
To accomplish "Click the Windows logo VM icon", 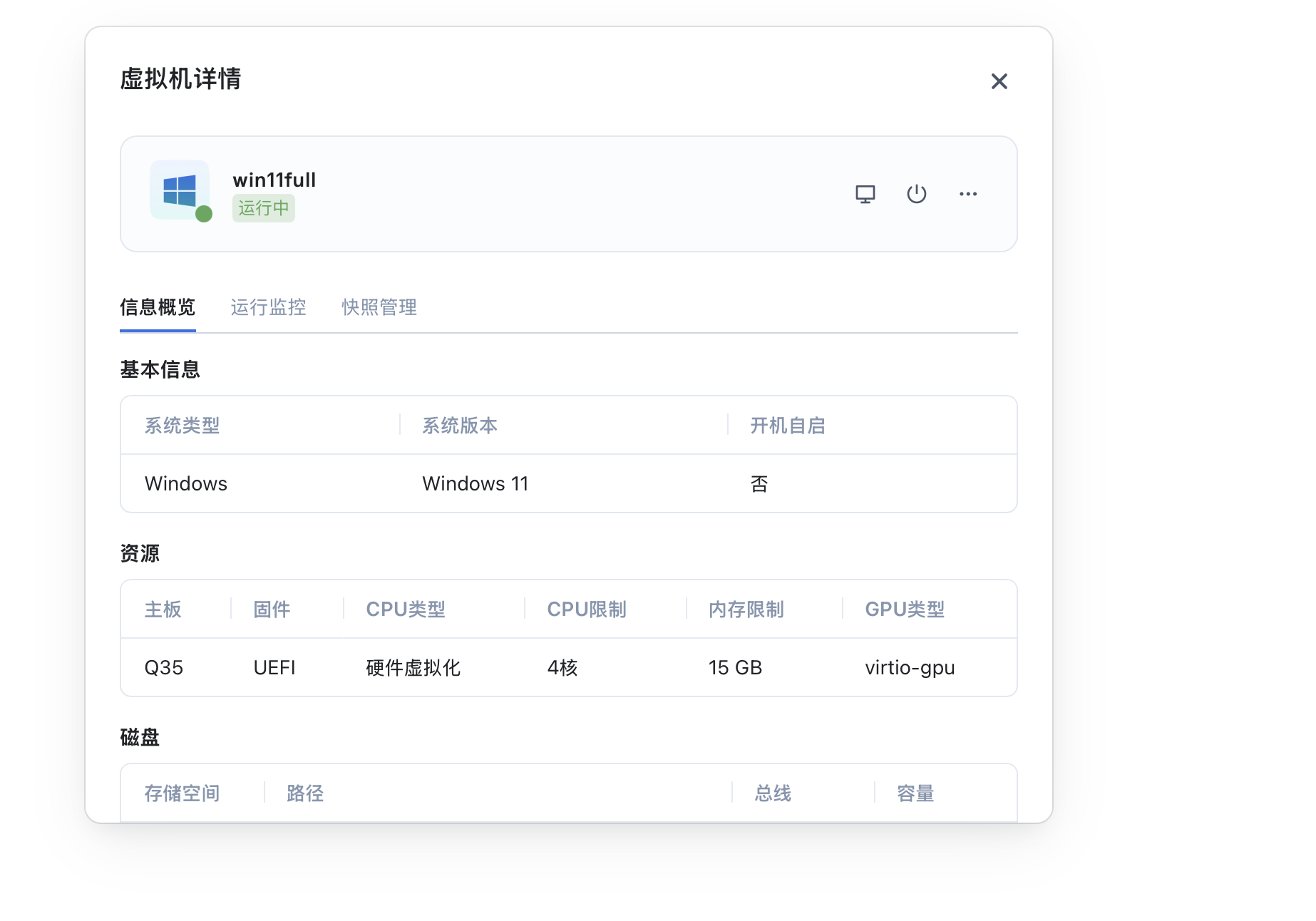I will coord(180,190).
